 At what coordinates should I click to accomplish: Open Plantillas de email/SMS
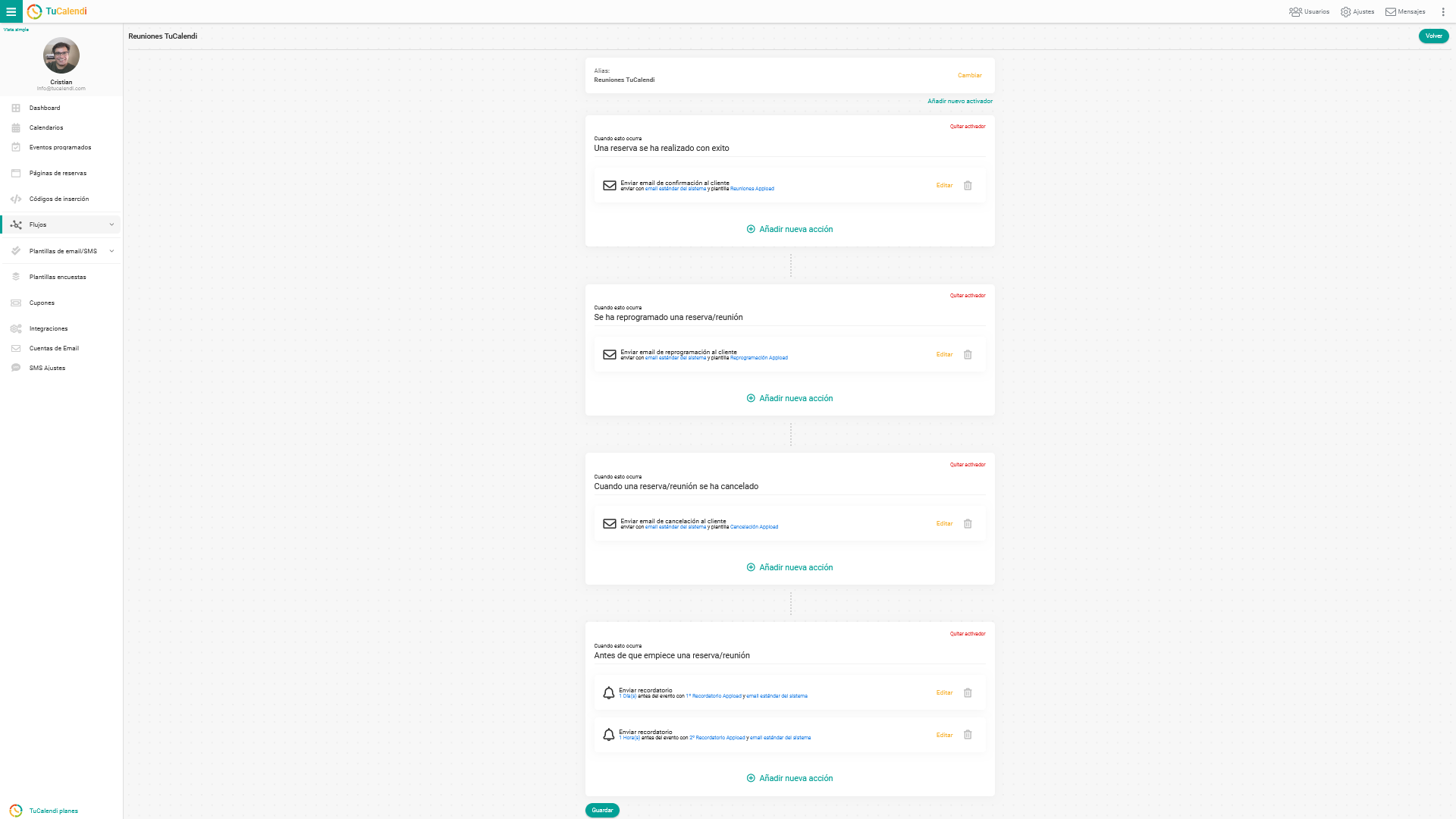[63, 251]
